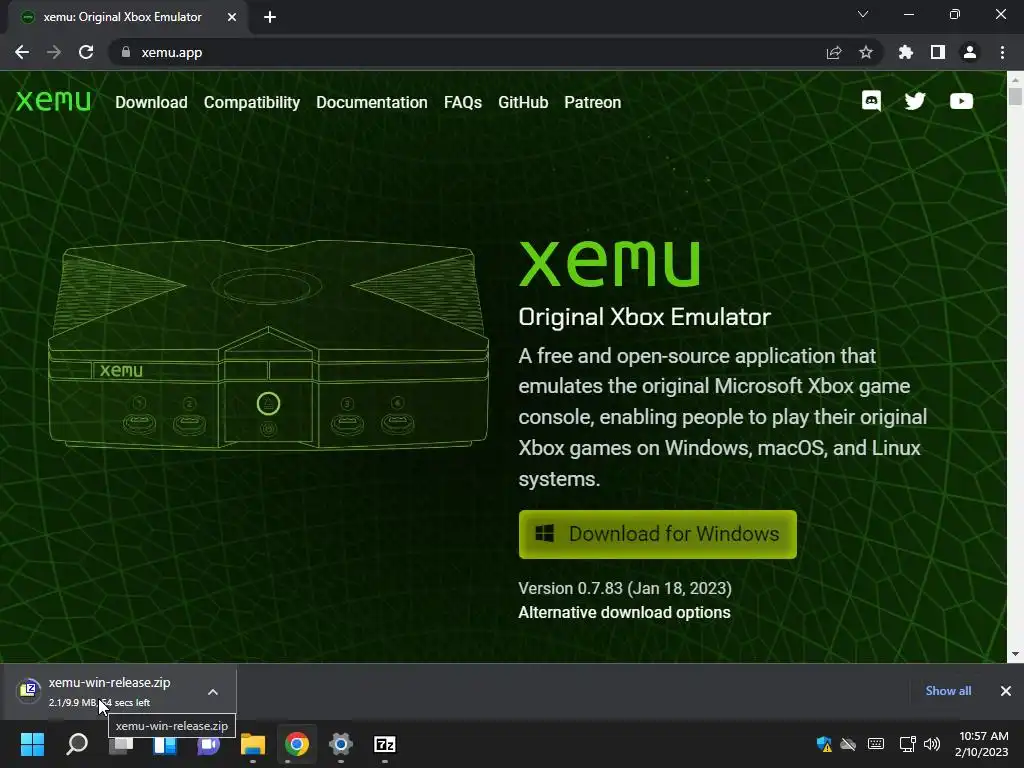Open Chat app on taskbar
This screenshot has height=768, width=1024.
209,744
